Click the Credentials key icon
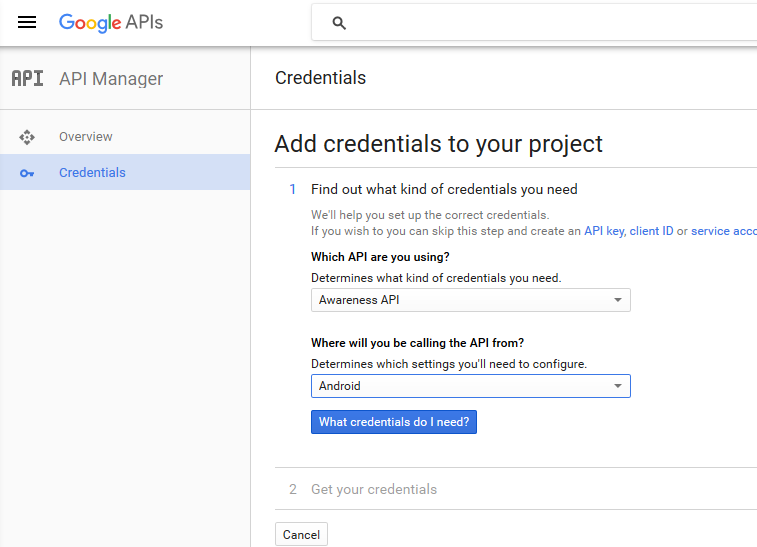This screenshot has height=547, width=757. coord(27,173)
